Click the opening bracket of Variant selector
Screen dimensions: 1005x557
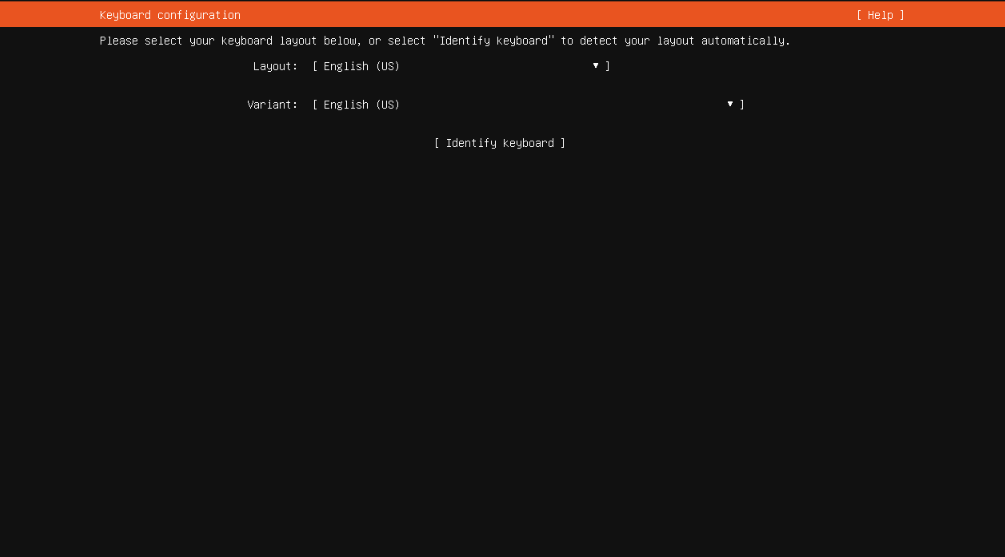[x=315, y=105]
